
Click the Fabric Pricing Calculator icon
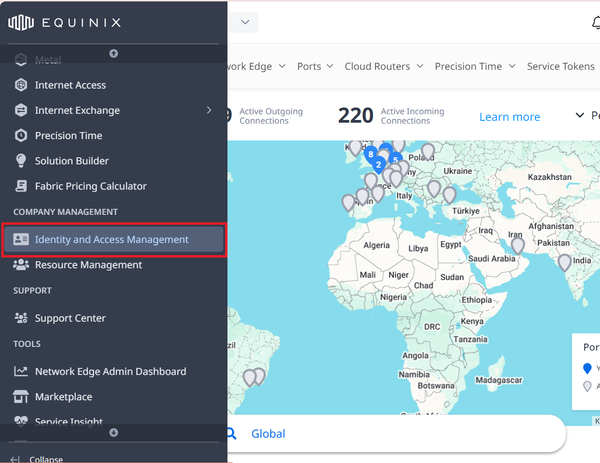click(x=21, y=186)
